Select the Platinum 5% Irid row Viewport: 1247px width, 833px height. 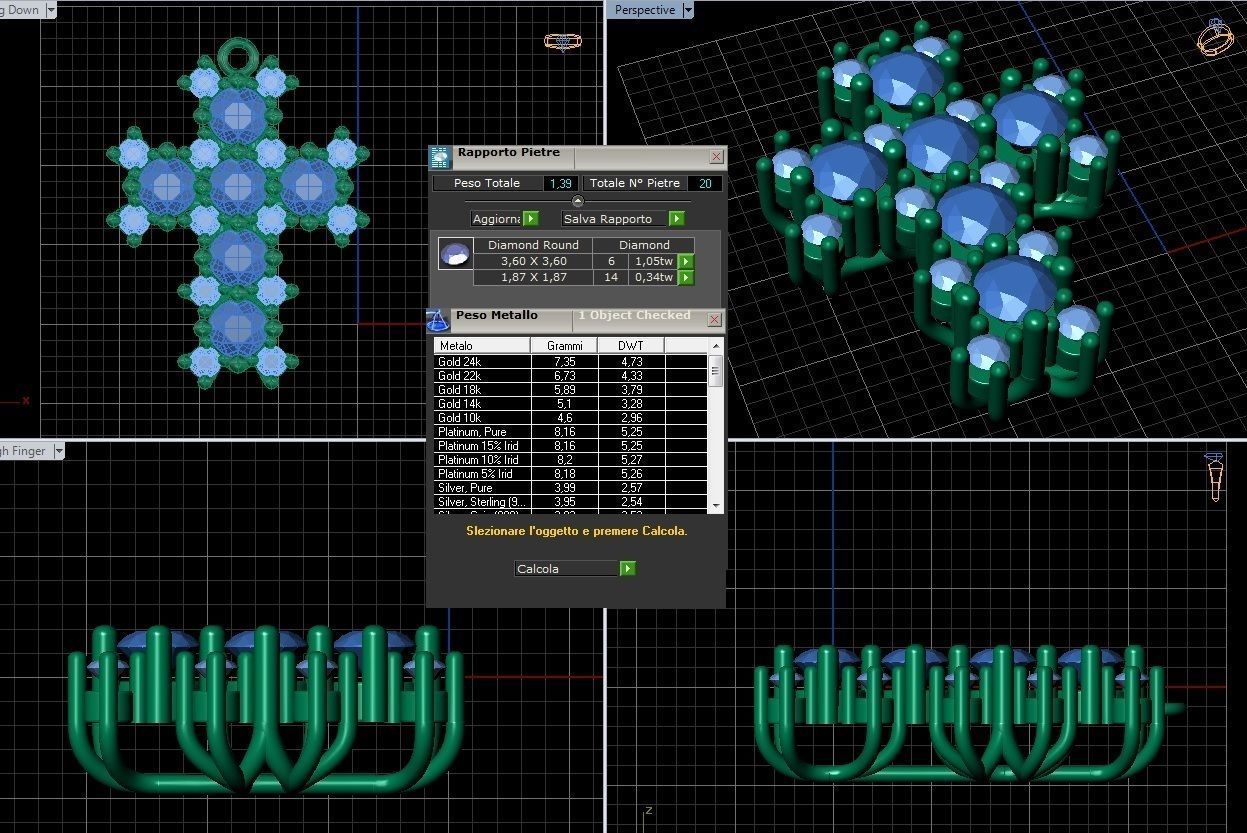click(x=571, y=473)
